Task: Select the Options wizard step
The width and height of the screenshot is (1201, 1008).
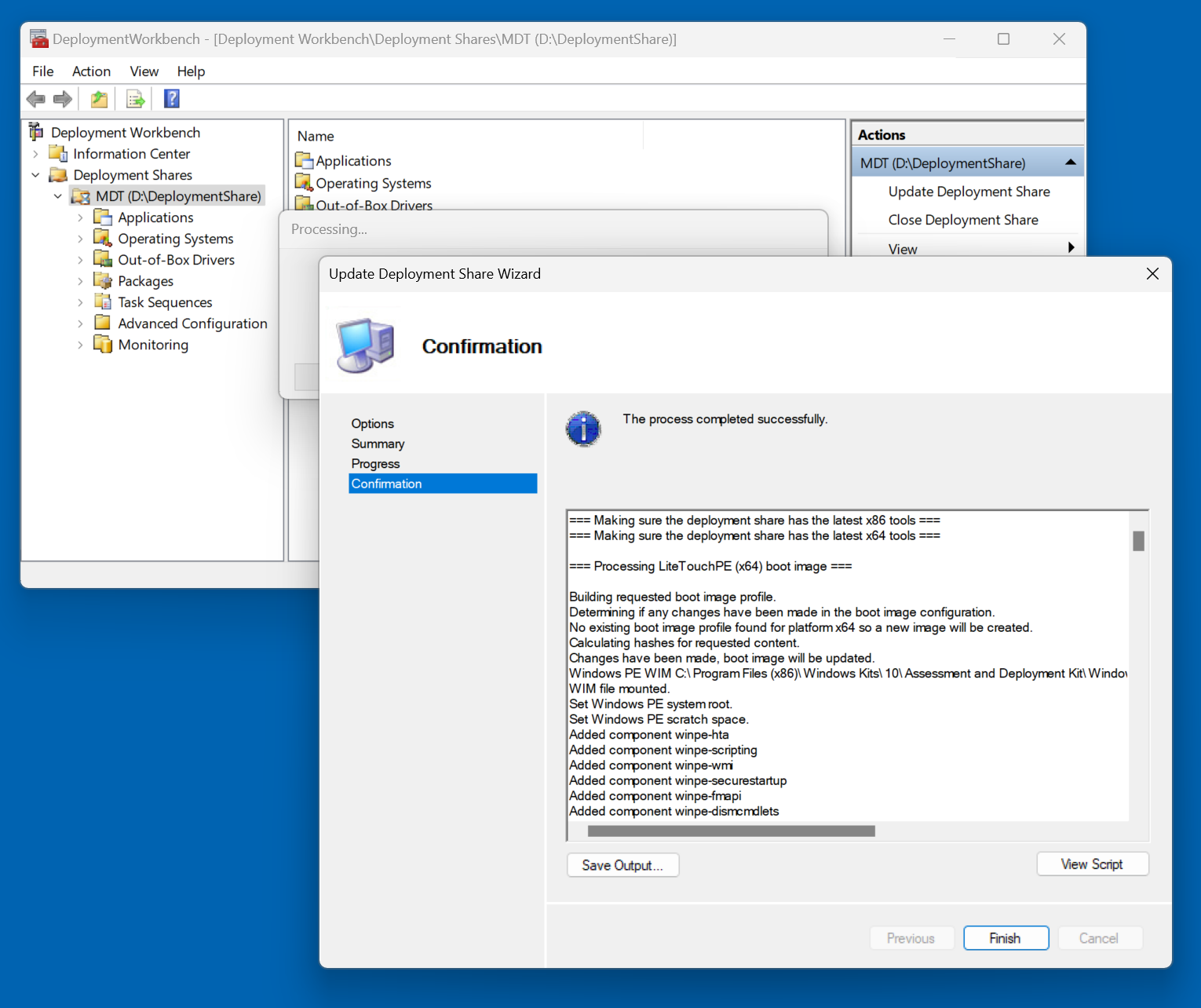Action: click(x=373, y=423)
